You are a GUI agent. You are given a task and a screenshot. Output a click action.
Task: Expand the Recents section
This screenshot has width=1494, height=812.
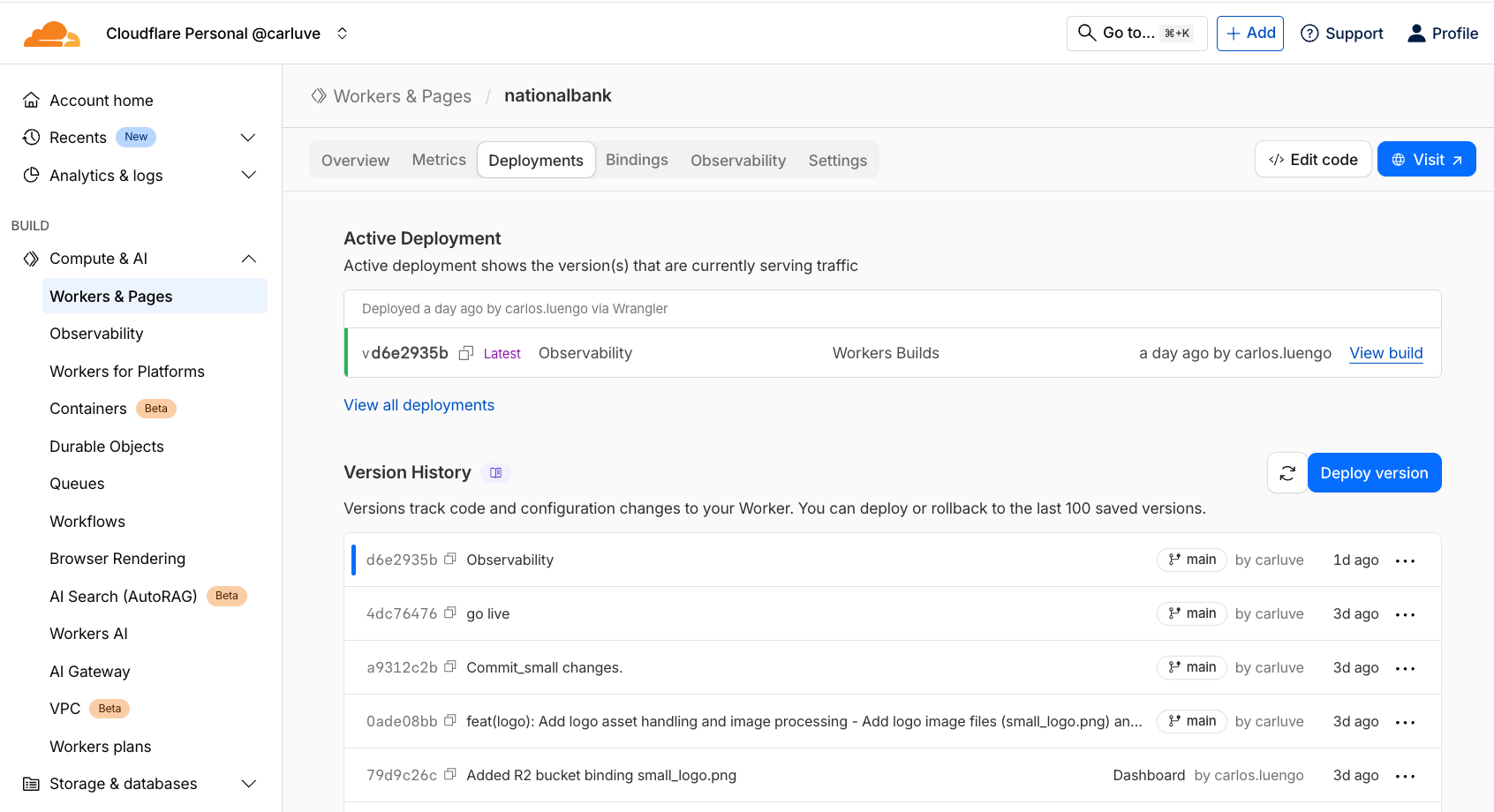click(x=248, y=138)
